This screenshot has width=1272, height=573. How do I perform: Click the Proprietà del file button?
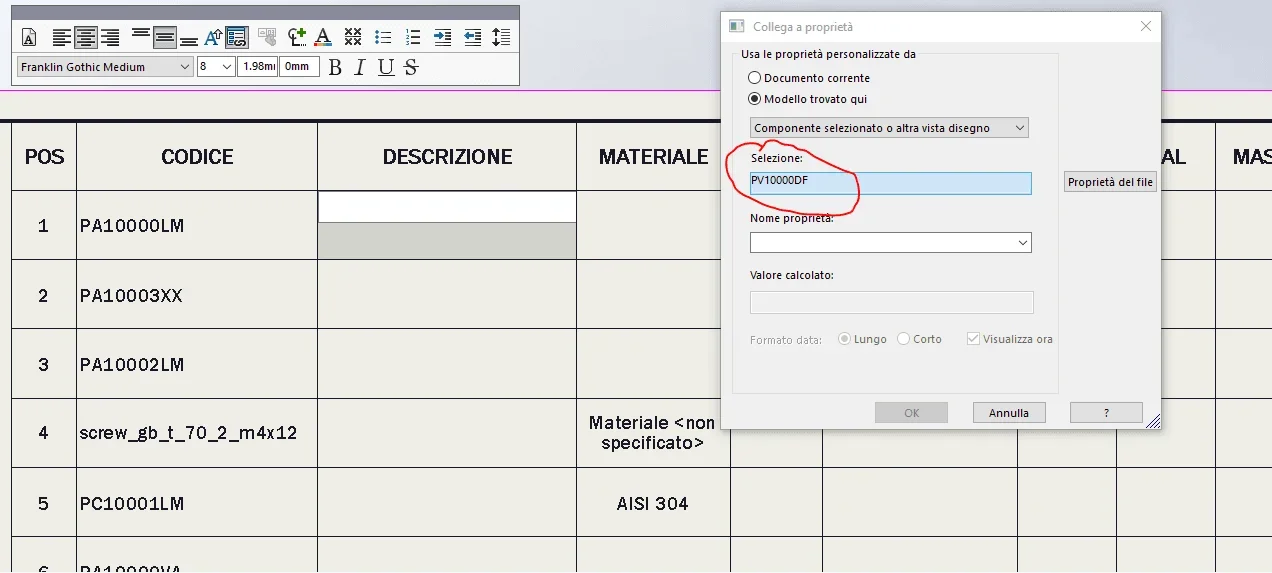point(1110,182)
